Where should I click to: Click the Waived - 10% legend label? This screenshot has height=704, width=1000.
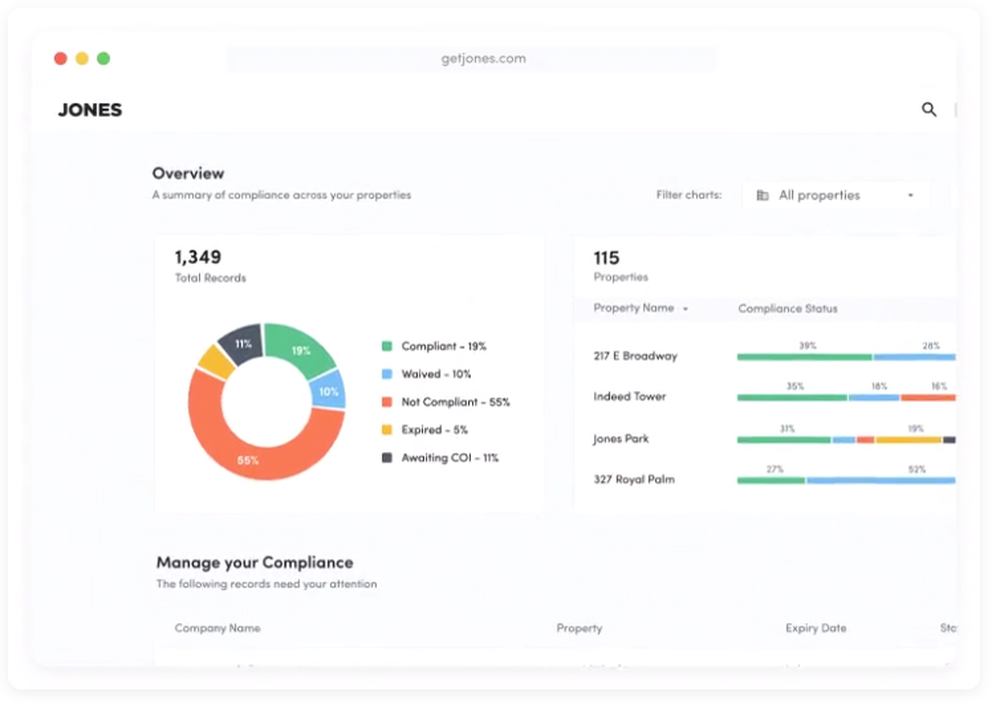(436, 374)
